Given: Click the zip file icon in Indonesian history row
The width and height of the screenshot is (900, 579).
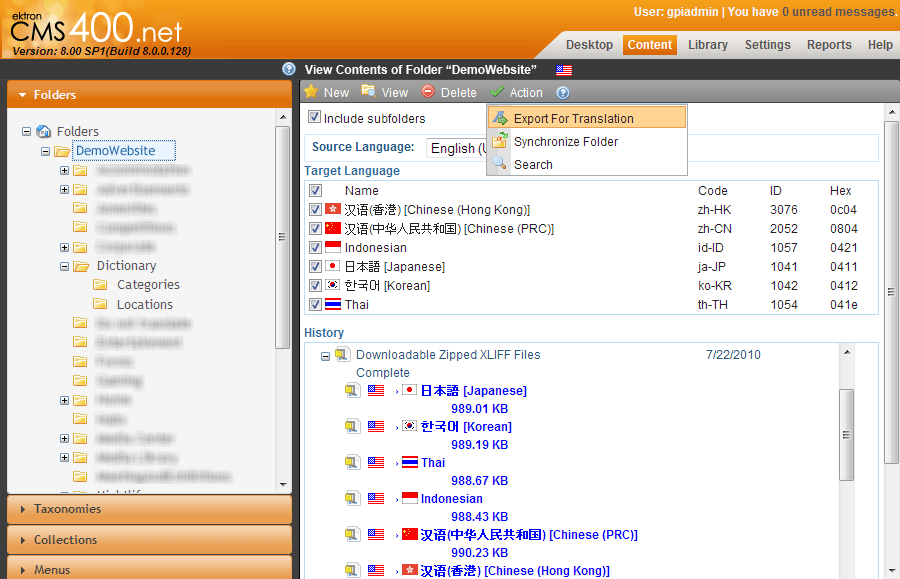Looking at the screenshot, I should [x=352, y=499].
